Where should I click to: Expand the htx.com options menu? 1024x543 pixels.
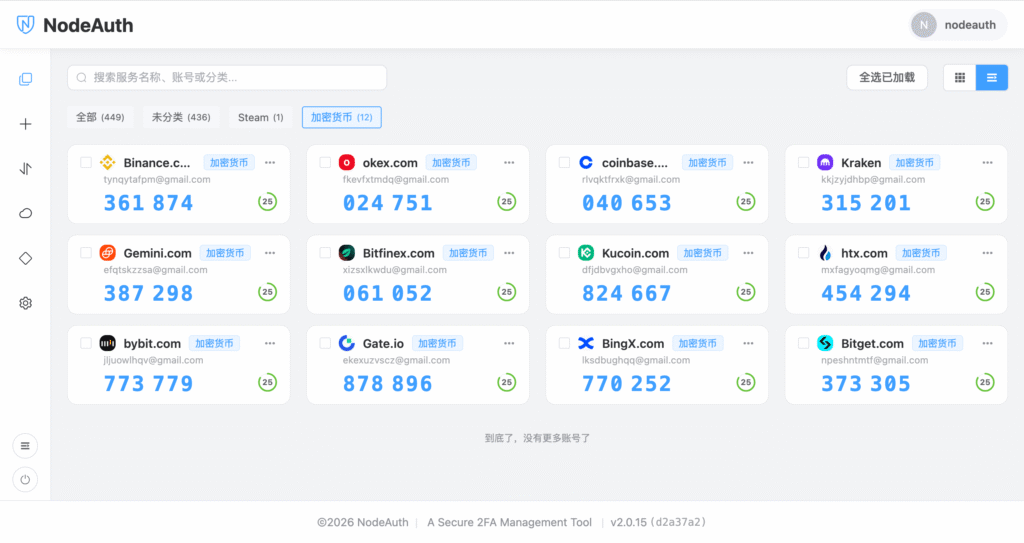point(987,252)
